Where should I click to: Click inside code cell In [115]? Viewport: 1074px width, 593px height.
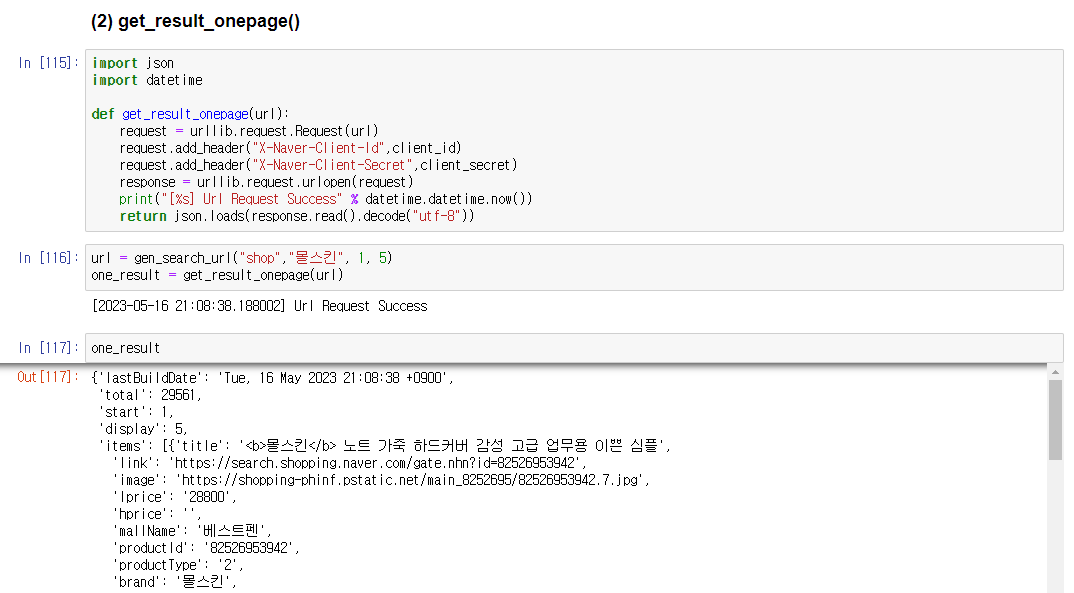(574, 140)
